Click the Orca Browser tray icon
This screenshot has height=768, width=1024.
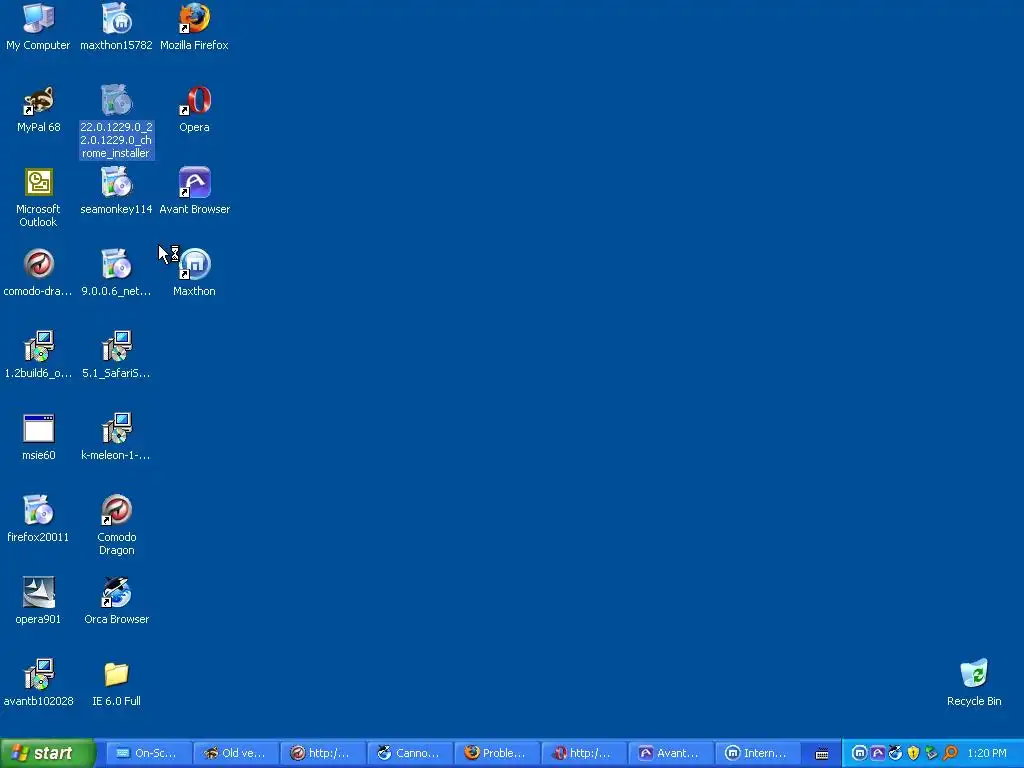895,753
